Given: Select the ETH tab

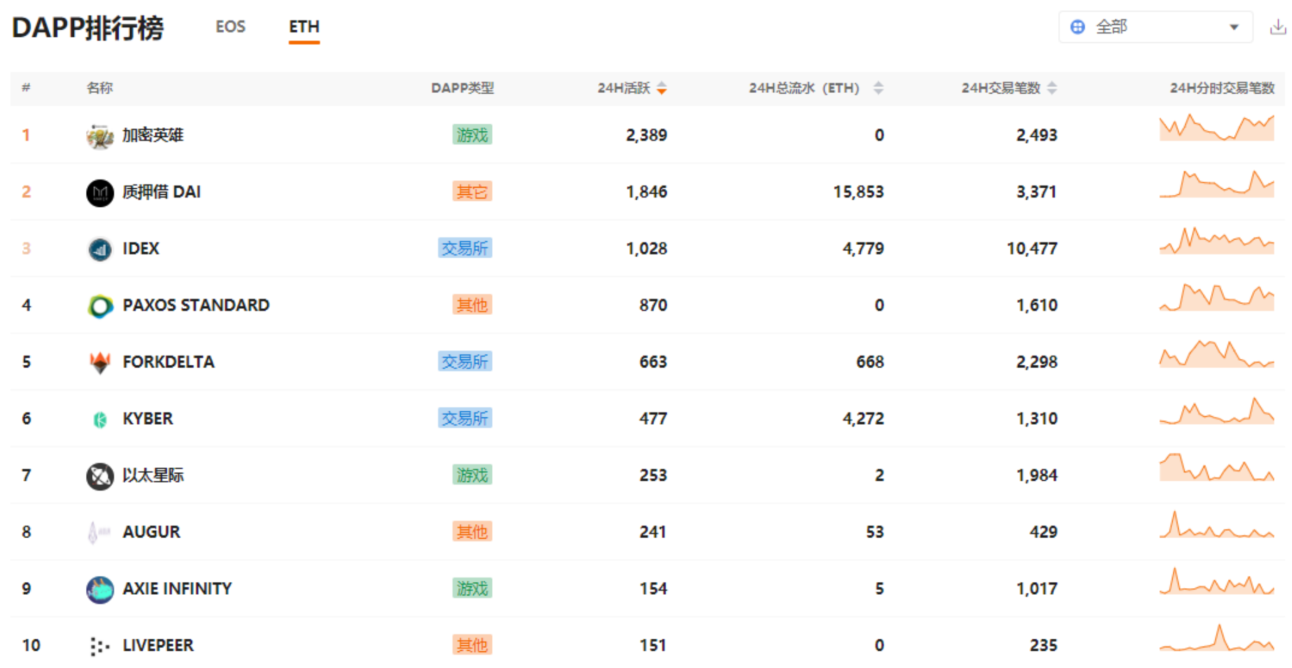Looking at the screenshot, I should tap(304, 27).
